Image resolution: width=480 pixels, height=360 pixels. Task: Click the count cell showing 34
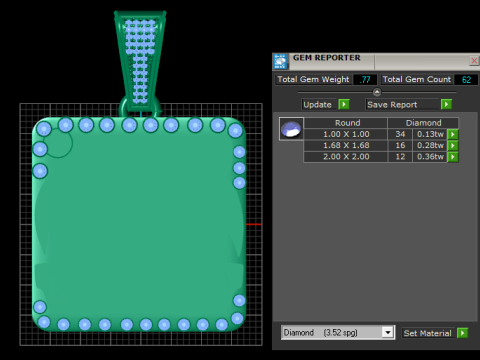[x=400, y=134]
